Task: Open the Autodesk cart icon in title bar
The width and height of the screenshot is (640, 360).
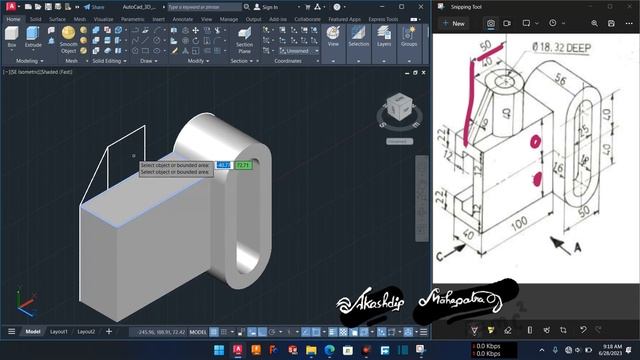Action: [x=307, y=7]
